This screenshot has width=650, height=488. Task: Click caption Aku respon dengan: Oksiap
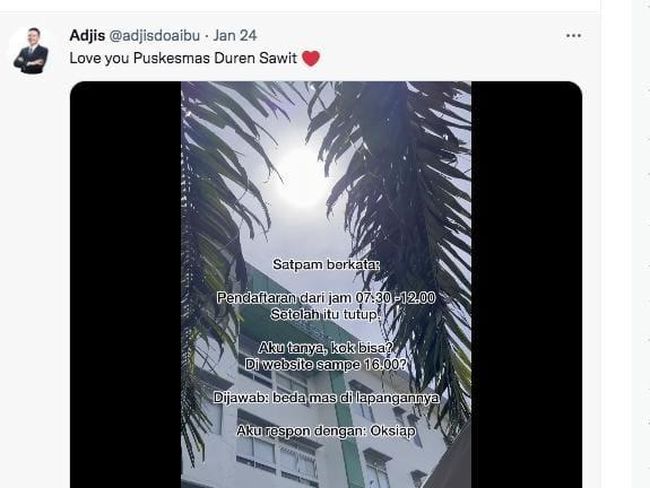tap(326, 431)
